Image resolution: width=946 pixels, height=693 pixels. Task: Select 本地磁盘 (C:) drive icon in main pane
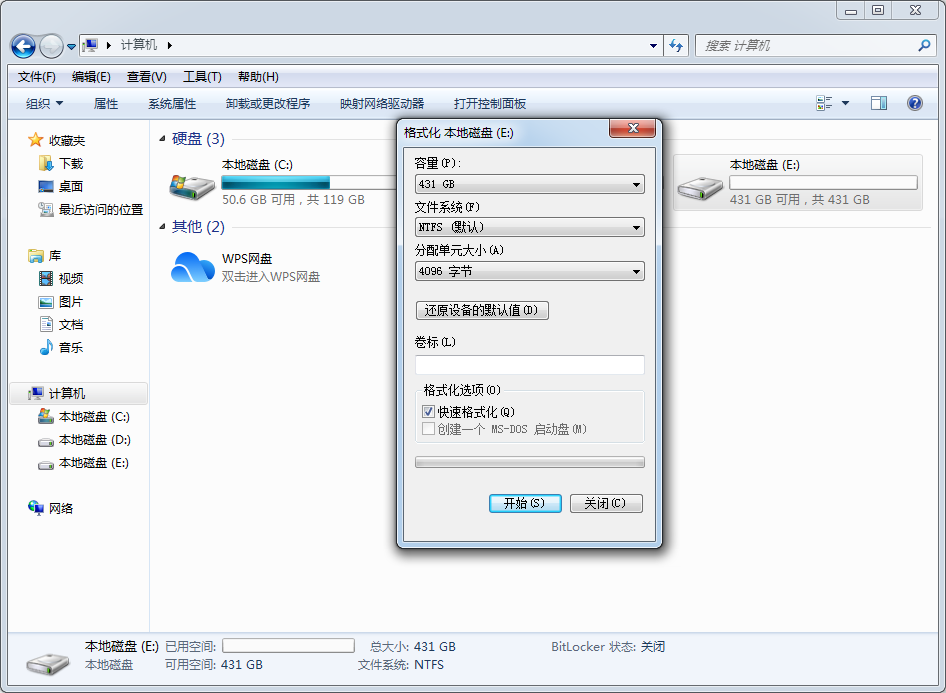(192, 187)
